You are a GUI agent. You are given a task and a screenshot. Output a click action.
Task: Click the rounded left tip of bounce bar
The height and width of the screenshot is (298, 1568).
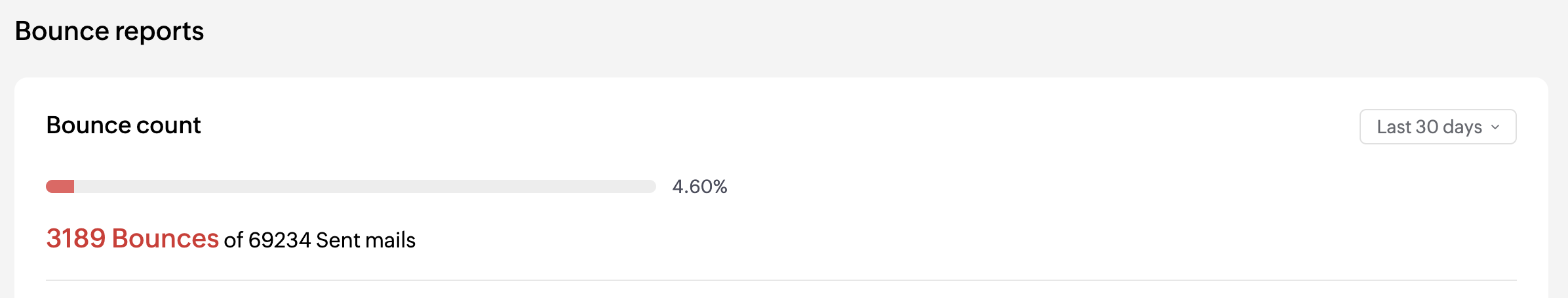point(50,186)
